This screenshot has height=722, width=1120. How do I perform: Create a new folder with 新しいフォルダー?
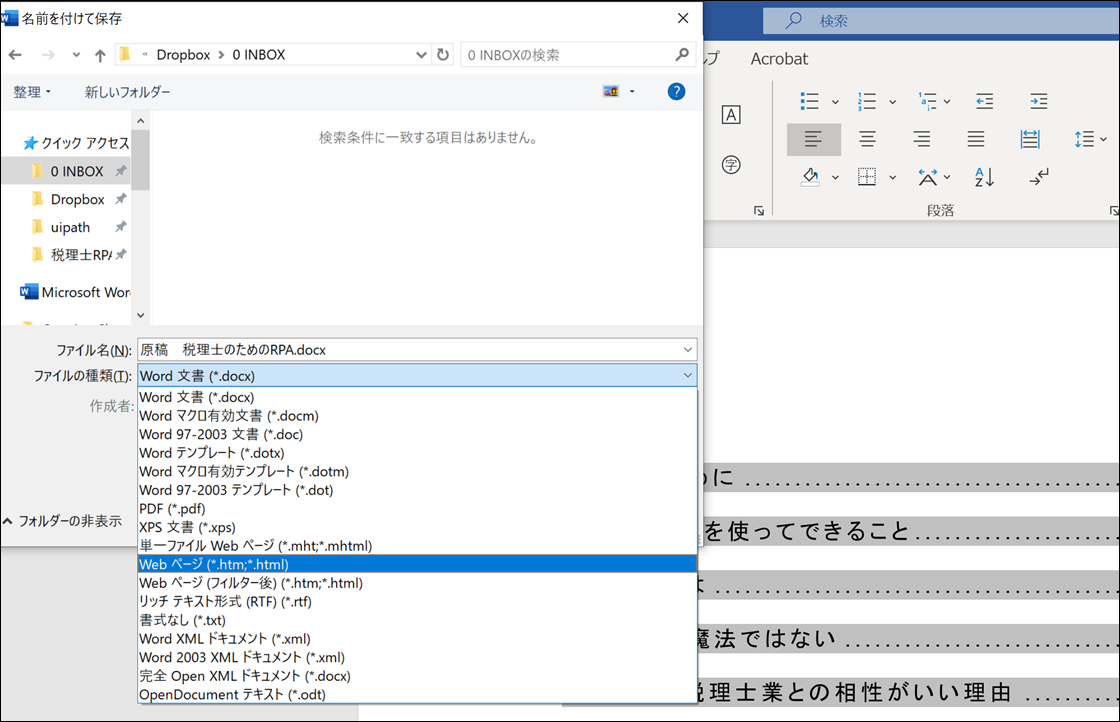tap(127, 91)
